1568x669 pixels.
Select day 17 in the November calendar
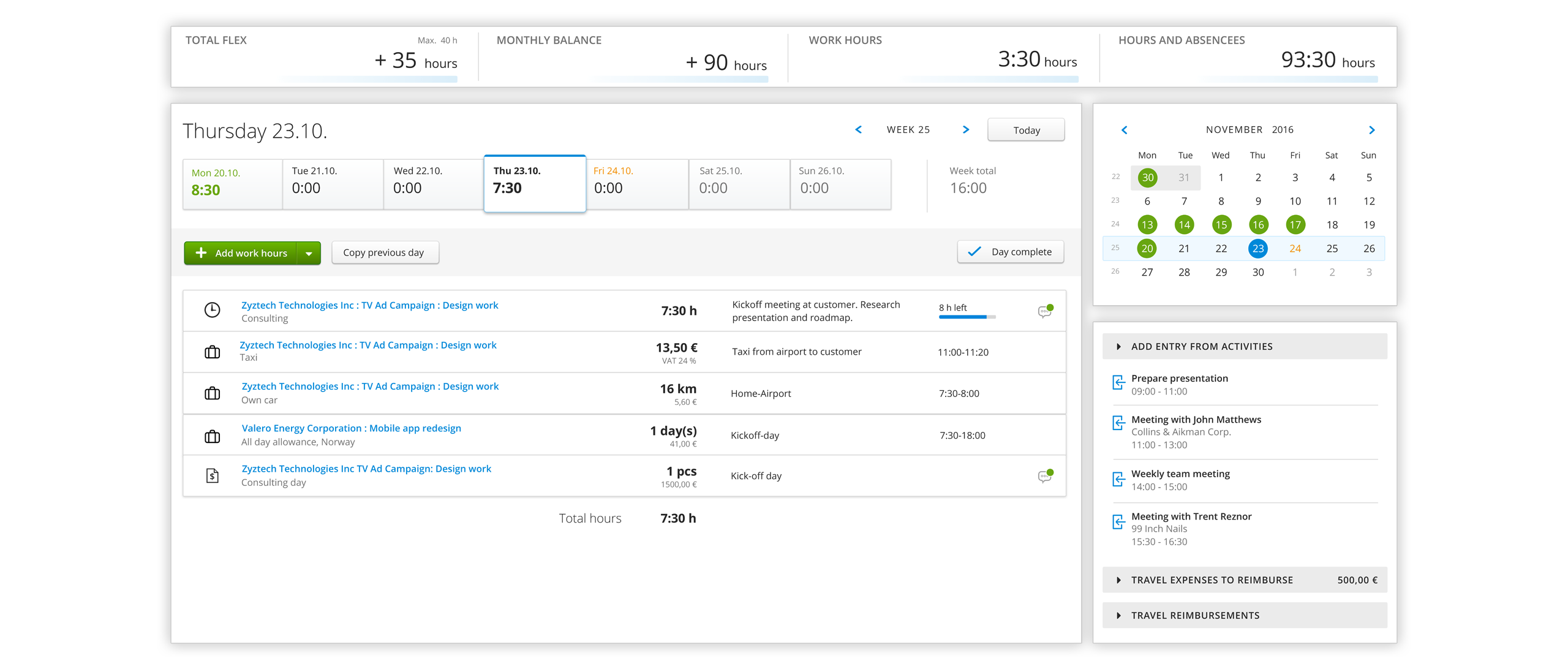[1295, 224]
